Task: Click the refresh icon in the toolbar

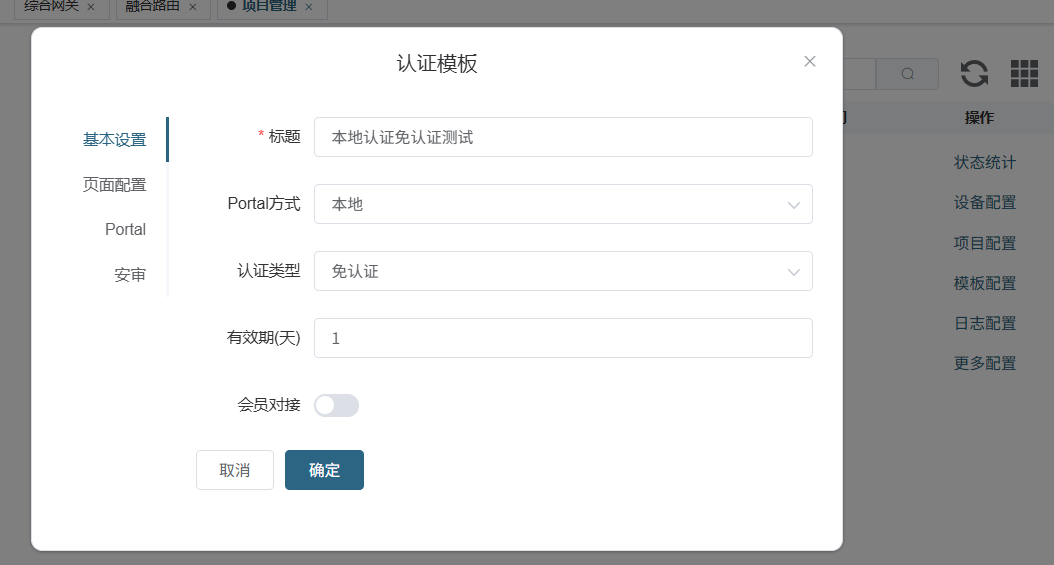Action: coord(974,73)
